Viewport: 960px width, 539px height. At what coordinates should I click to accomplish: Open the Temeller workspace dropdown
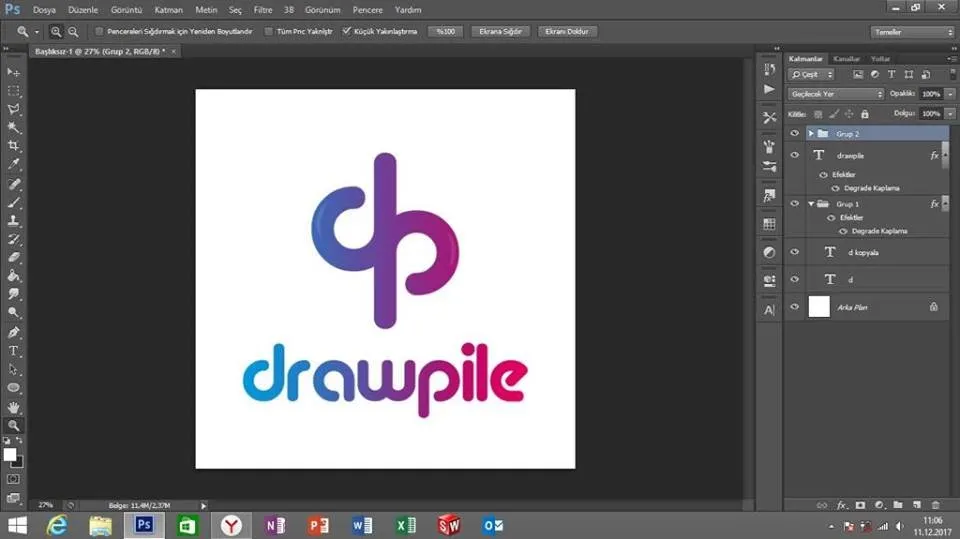pos(912,32)
